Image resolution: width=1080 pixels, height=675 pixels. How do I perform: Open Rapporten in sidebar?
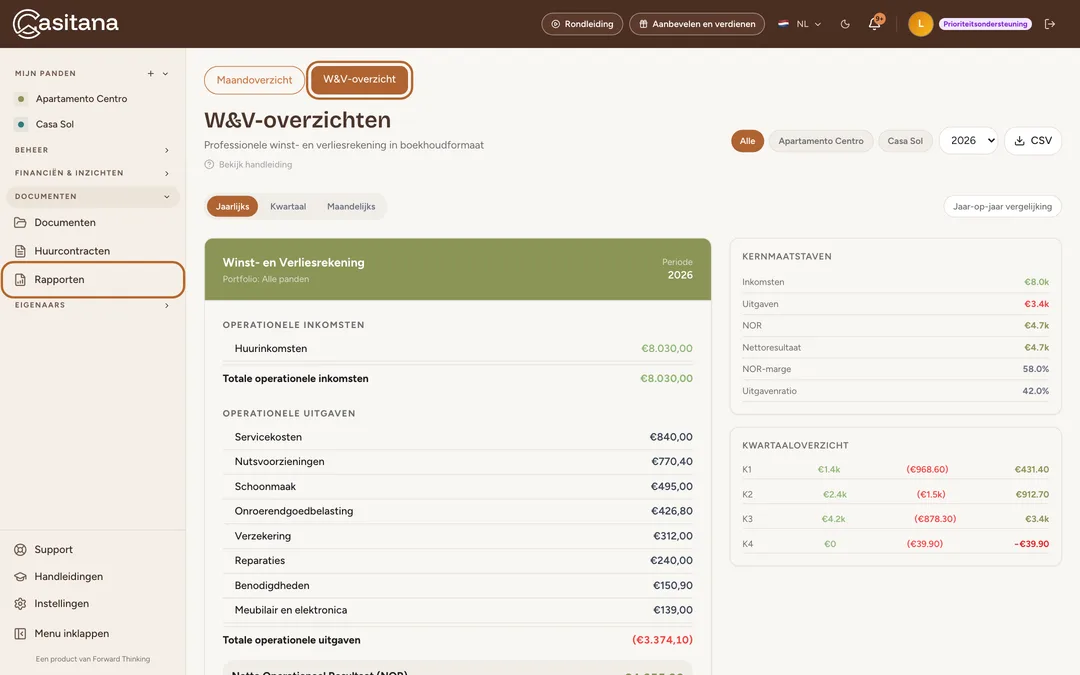tap(92, 280)
